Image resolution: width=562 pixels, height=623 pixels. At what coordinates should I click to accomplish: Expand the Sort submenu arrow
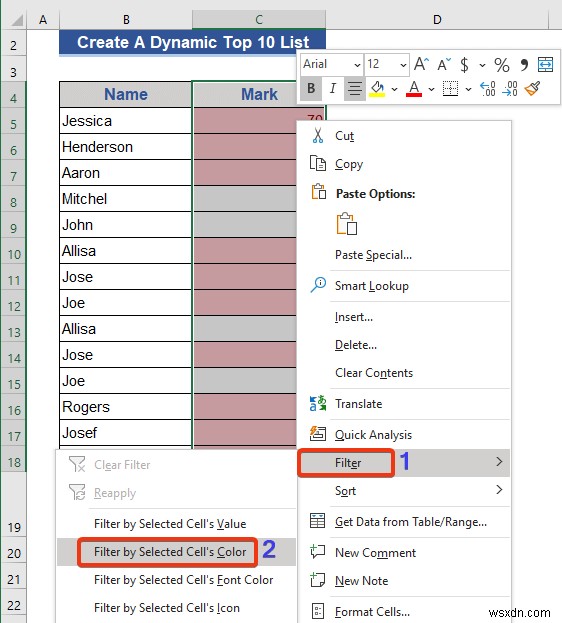(x=499, y=490)
